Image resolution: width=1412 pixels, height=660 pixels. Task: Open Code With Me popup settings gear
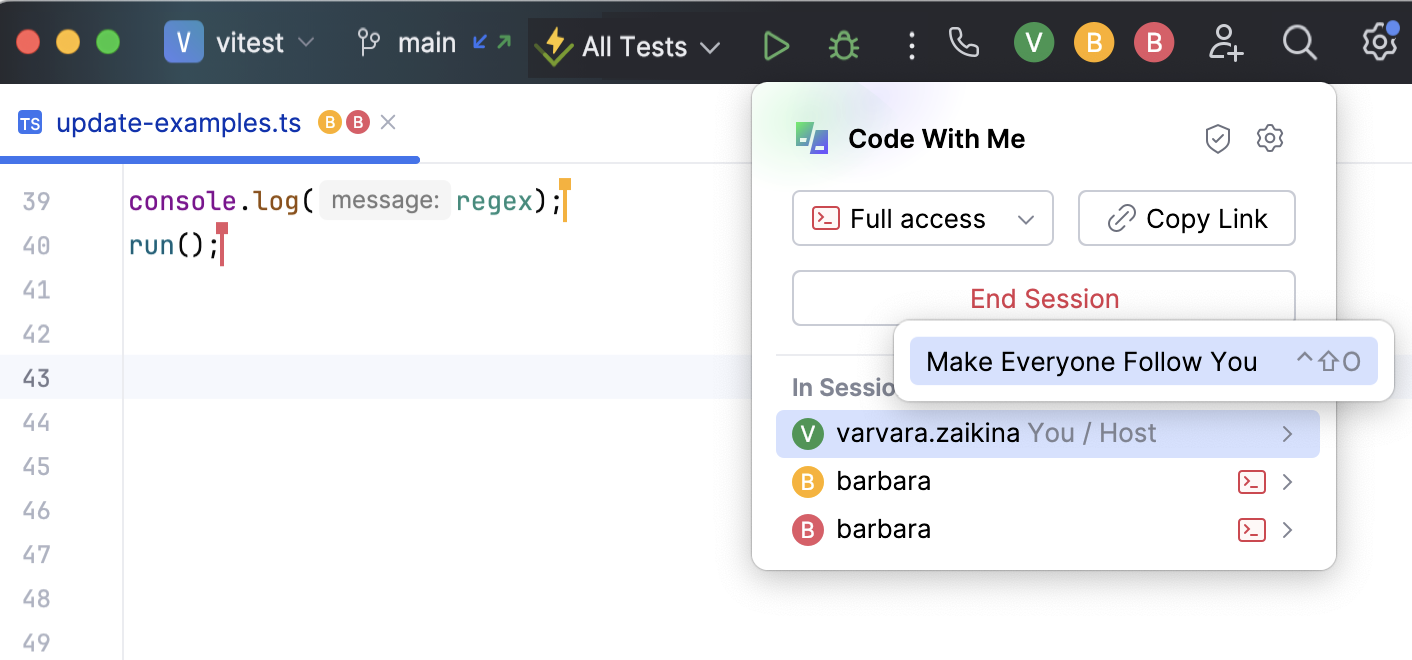(x=1269, y=139)
